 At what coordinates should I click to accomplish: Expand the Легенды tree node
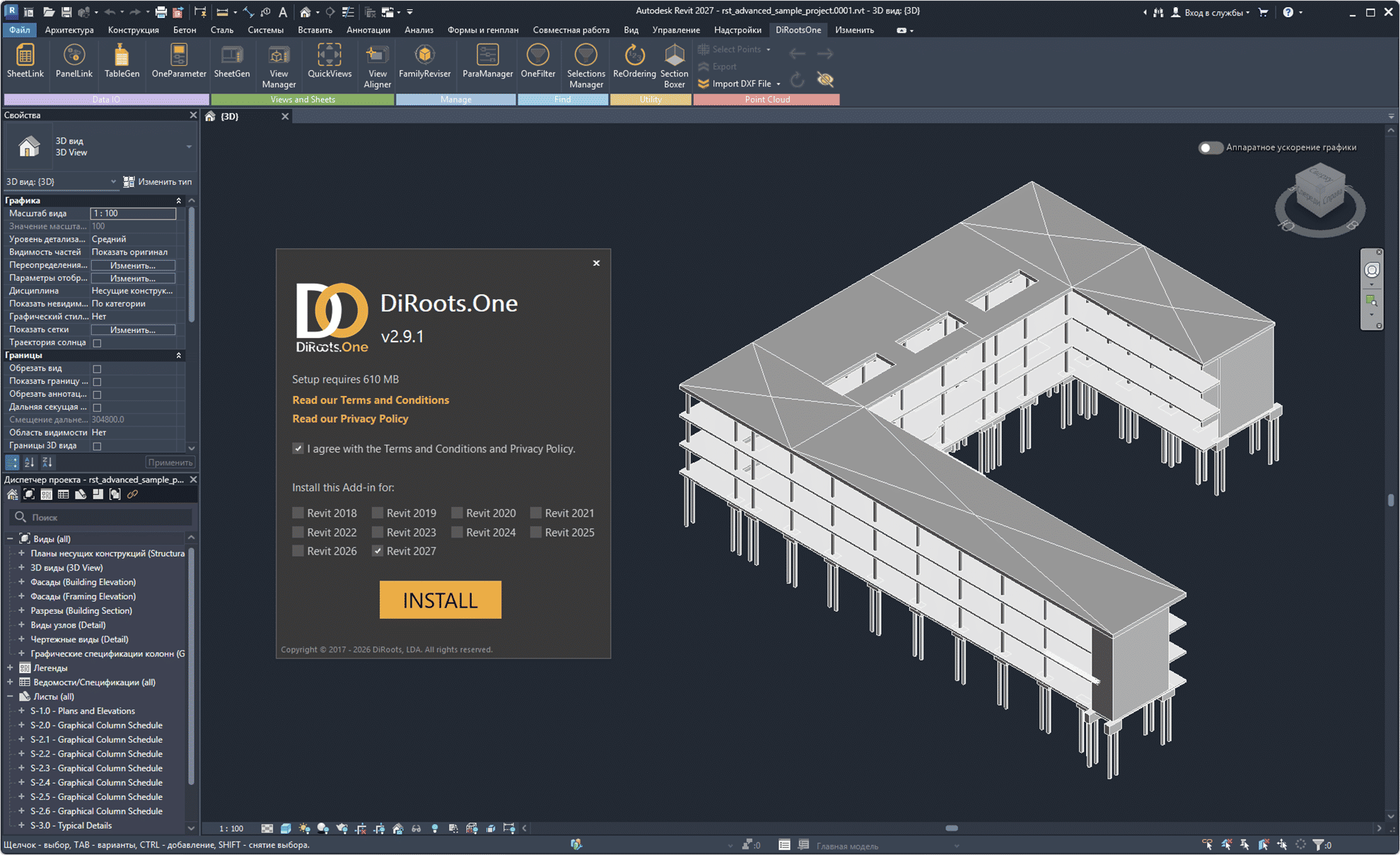pos(10,668)
